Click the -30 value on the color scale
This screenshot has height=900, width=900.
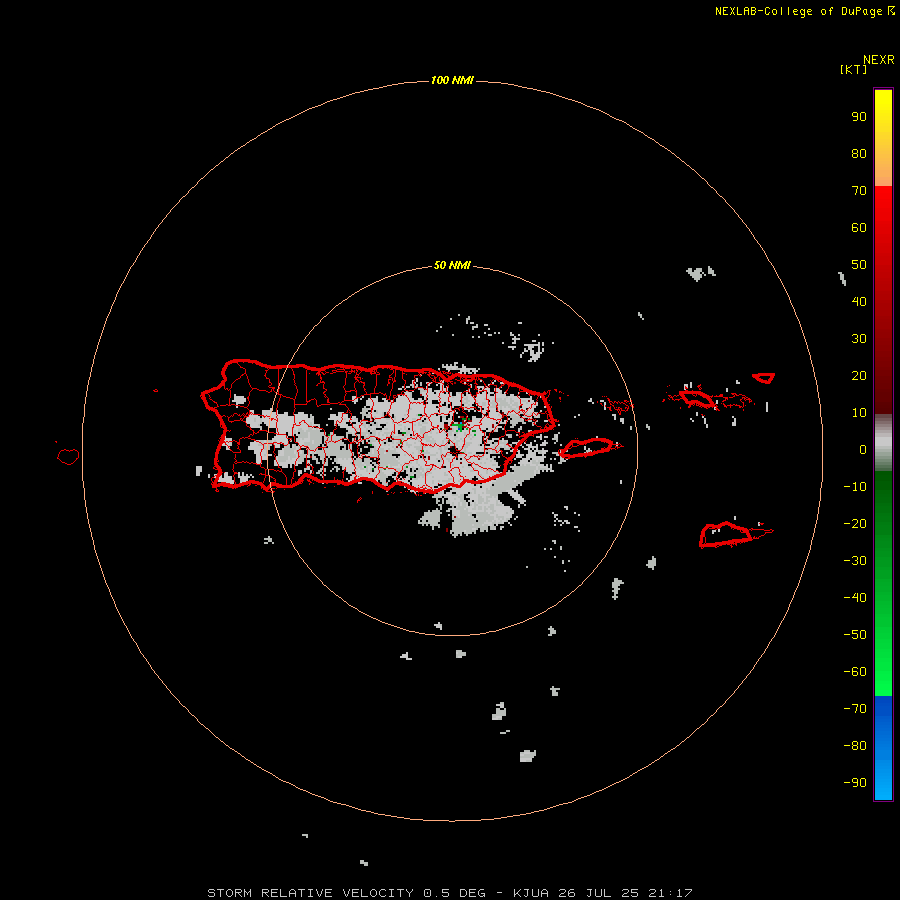(855, 561)
